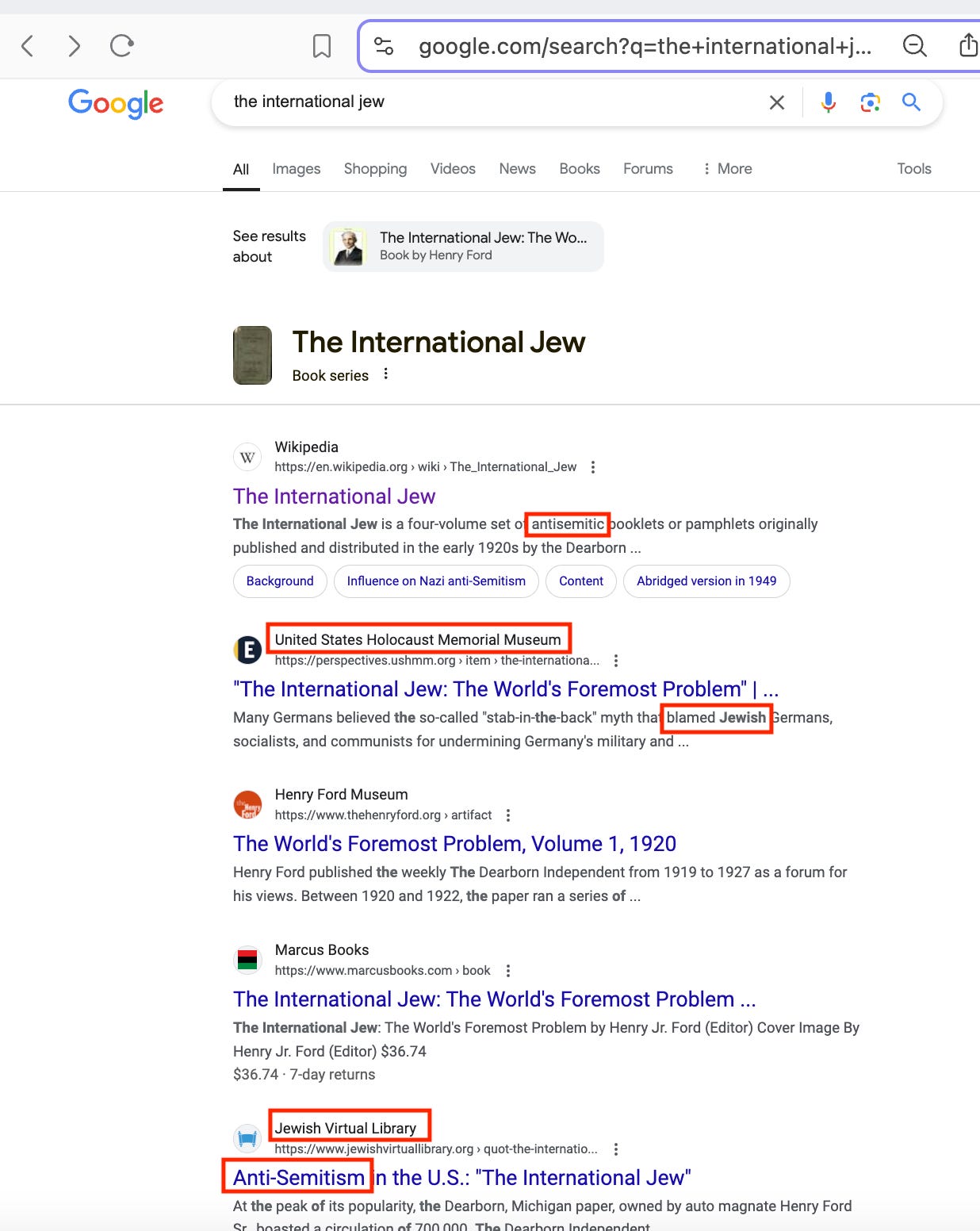The width and height of the screenshot is (980, 1231).
Task: Click the 'Marcus Books' source name
Action: coord(321,950)
